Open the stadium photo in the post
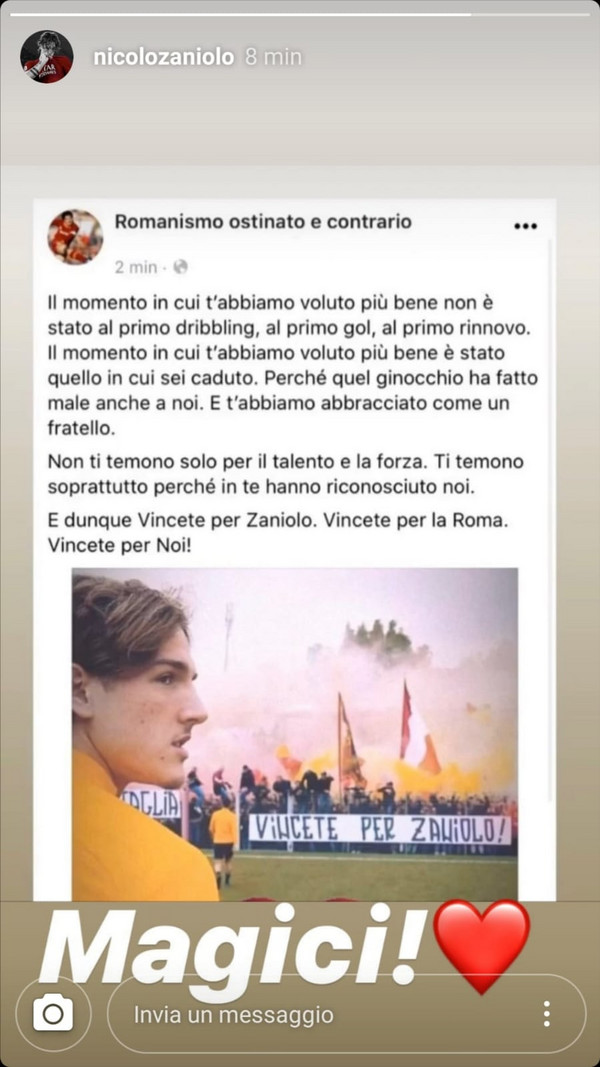The width and height of the screenshot is (600, 1067). 295,734
